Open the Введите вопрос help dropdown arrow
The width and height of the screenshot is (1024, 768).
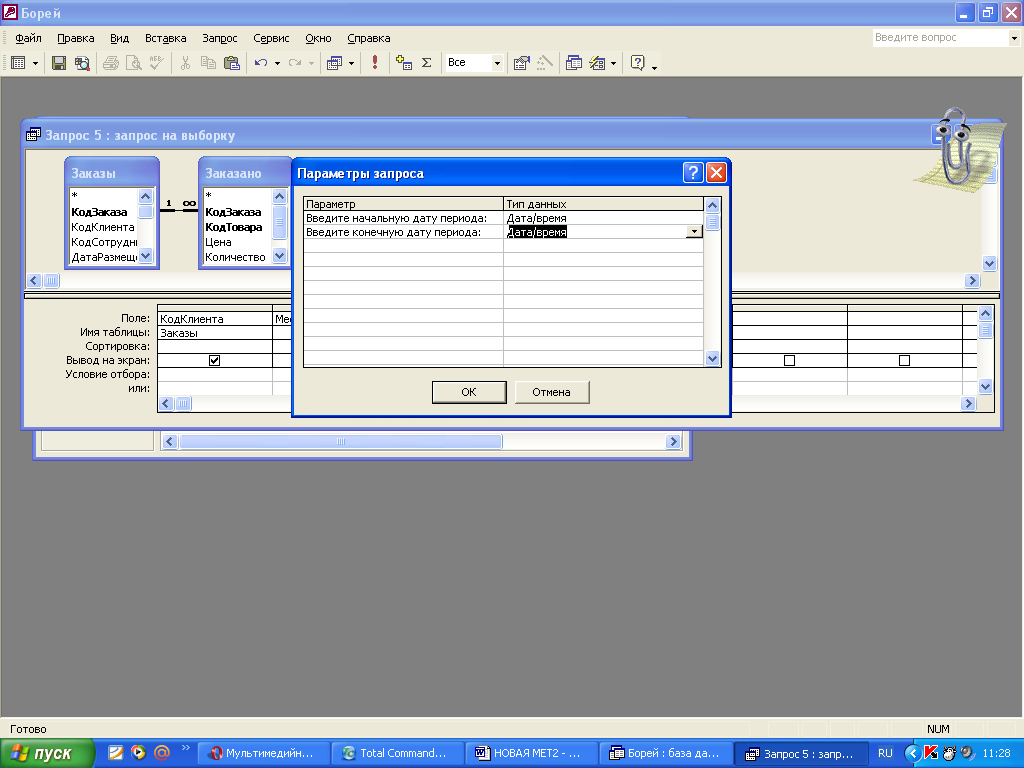[1014, 38]
